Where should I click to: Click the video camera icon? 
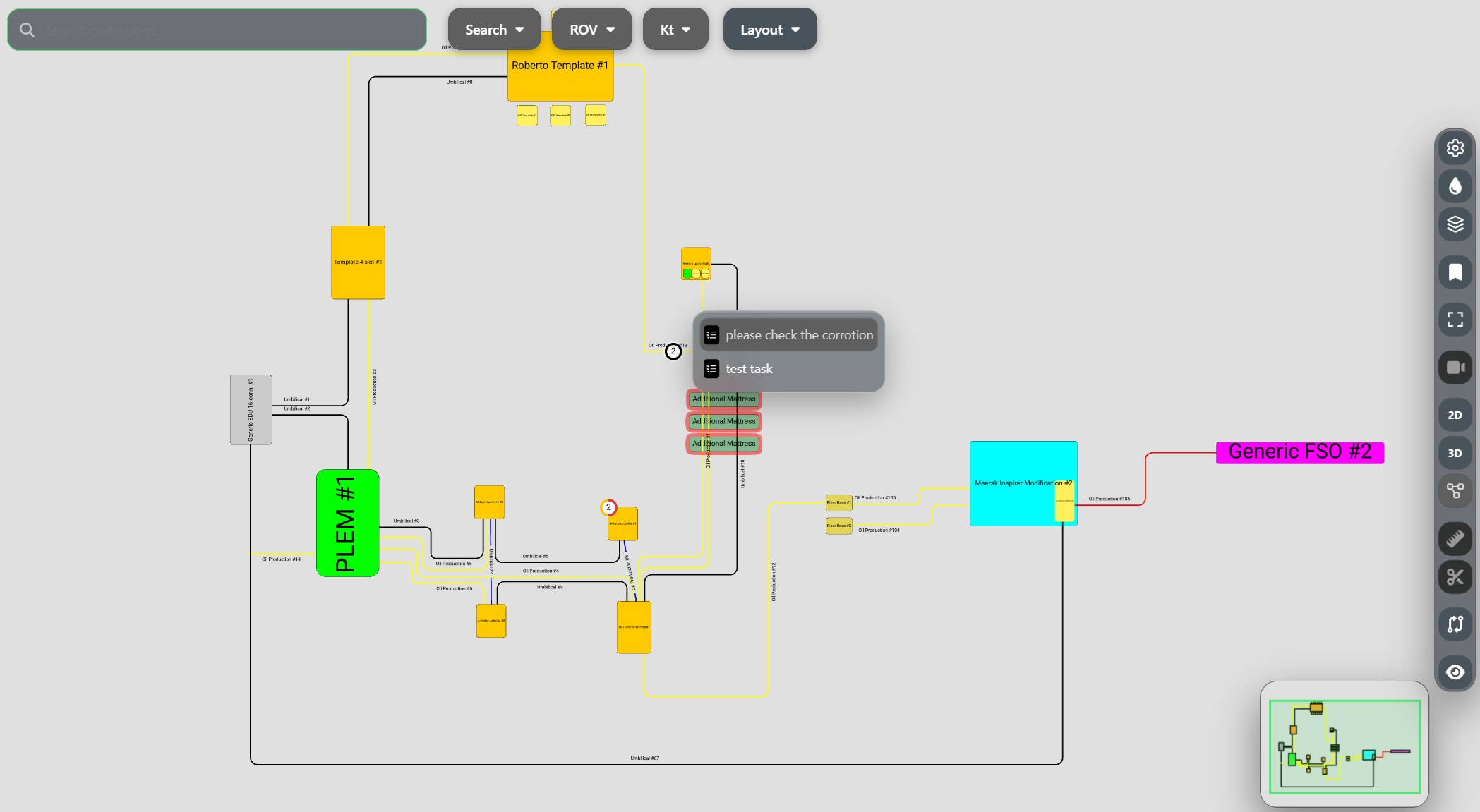1455,368
